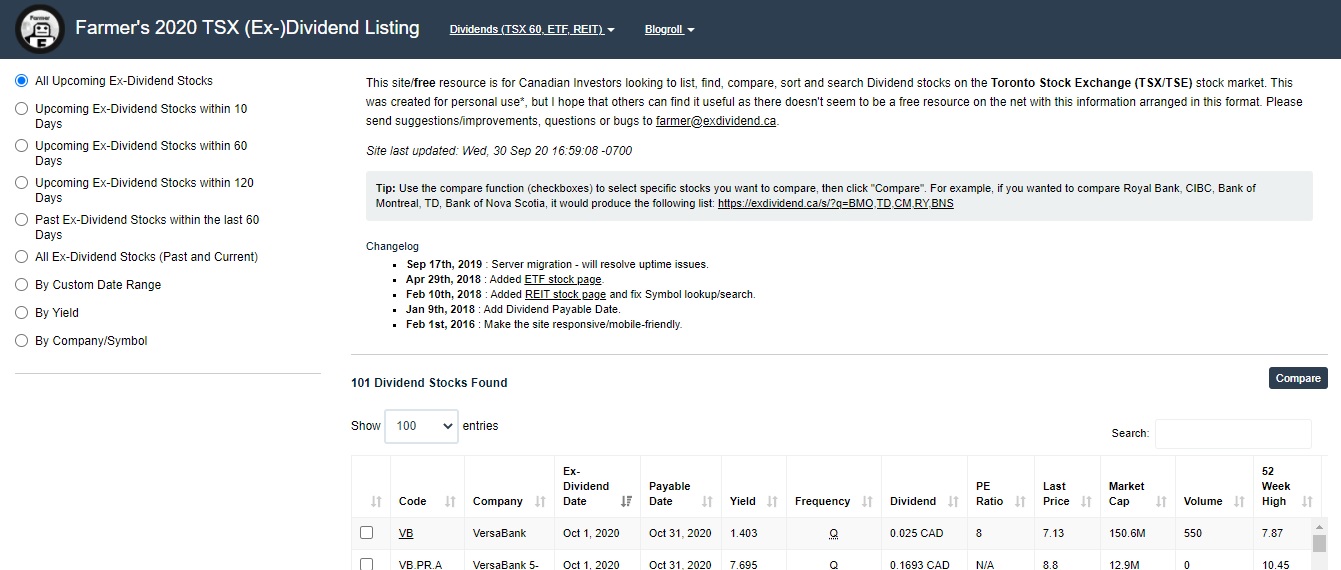1341x570 pixels.
Task: Open the farmer@exdividend.ca email link
Action: pos(716,121)
